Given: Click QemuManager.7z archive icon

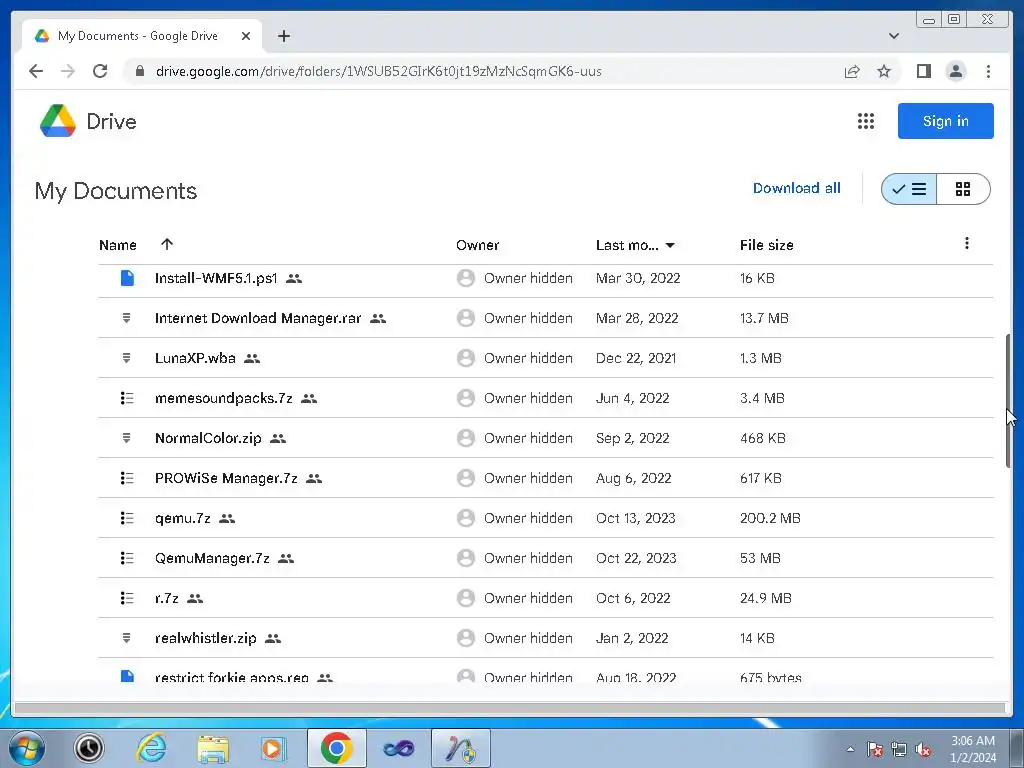Looking at the screenshot, I should pyautogui.click(x=127, y=558).
